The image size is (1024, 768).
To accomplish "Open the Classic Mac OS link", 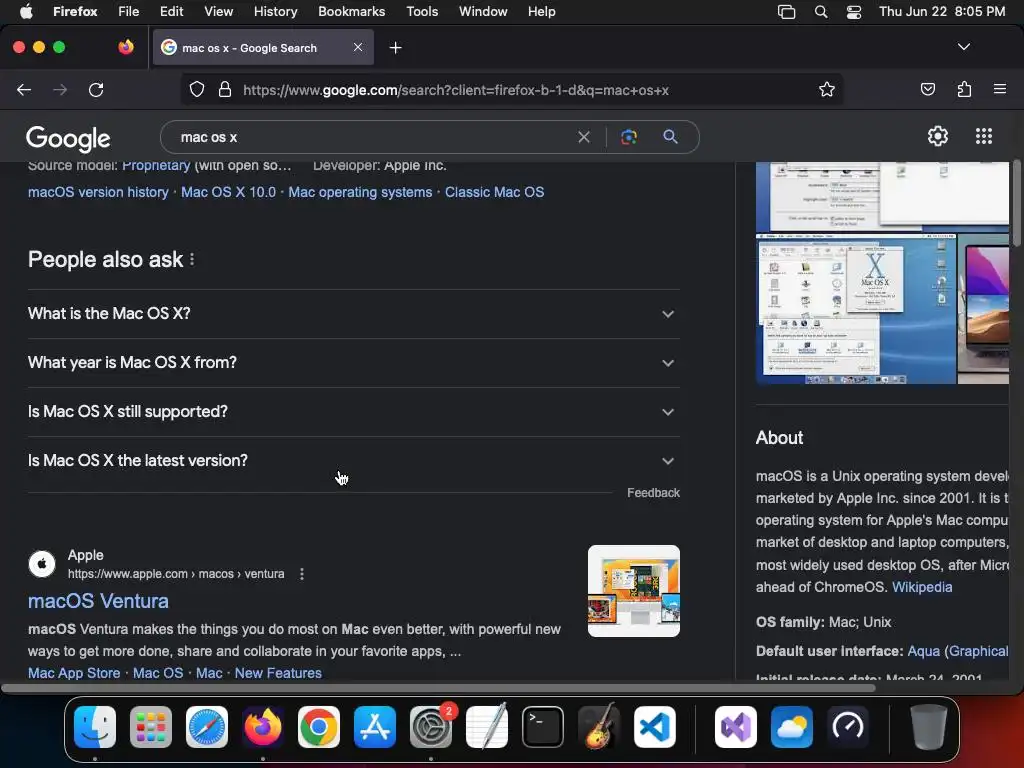I will click(x=494, y=192).
